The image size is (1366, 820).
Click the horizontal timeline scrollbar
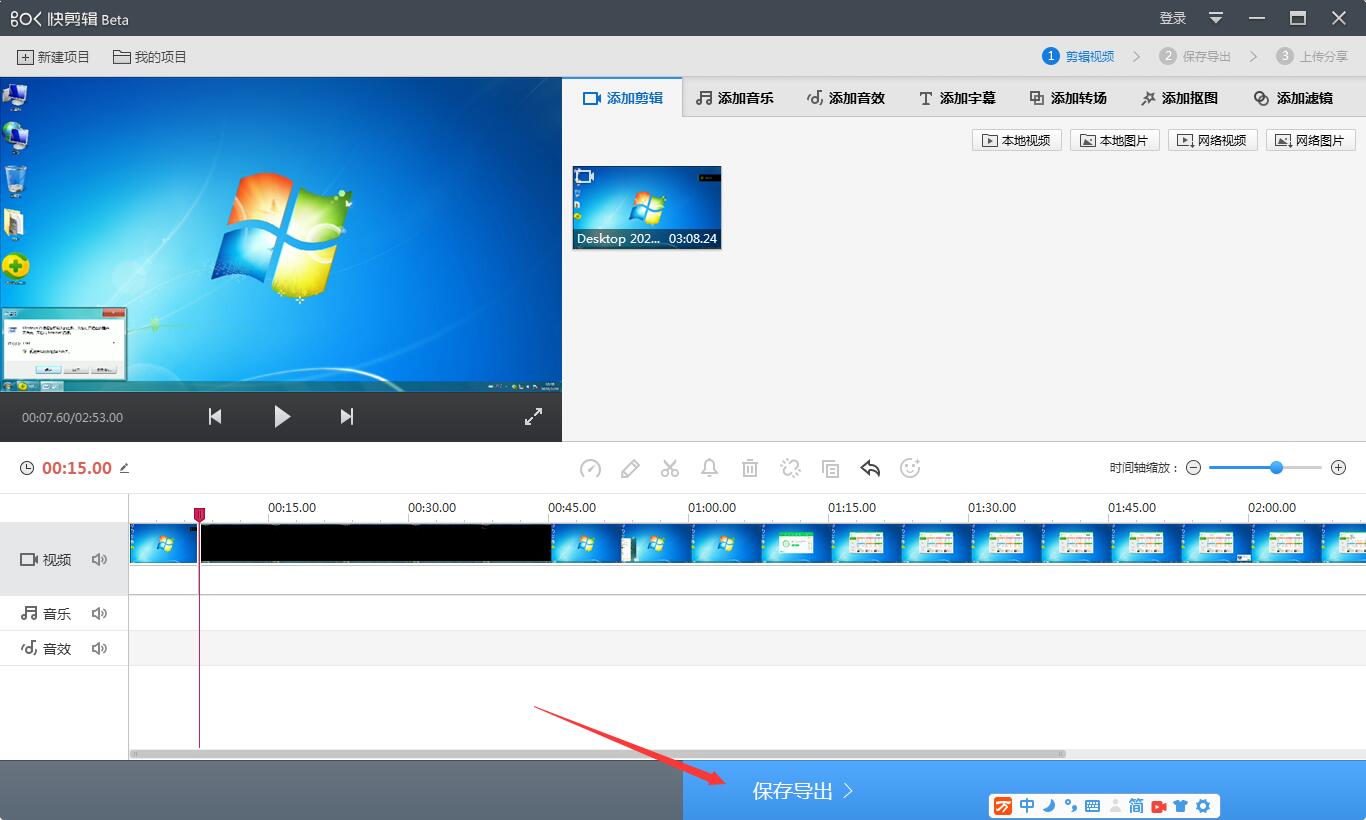(598, 754)
